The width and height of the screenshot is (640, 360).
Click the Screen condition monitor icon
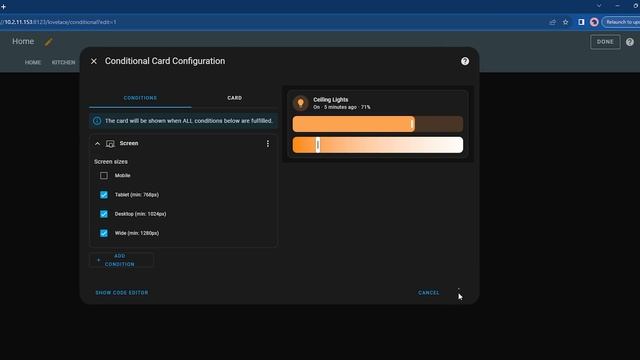click(x=110, y=144)
